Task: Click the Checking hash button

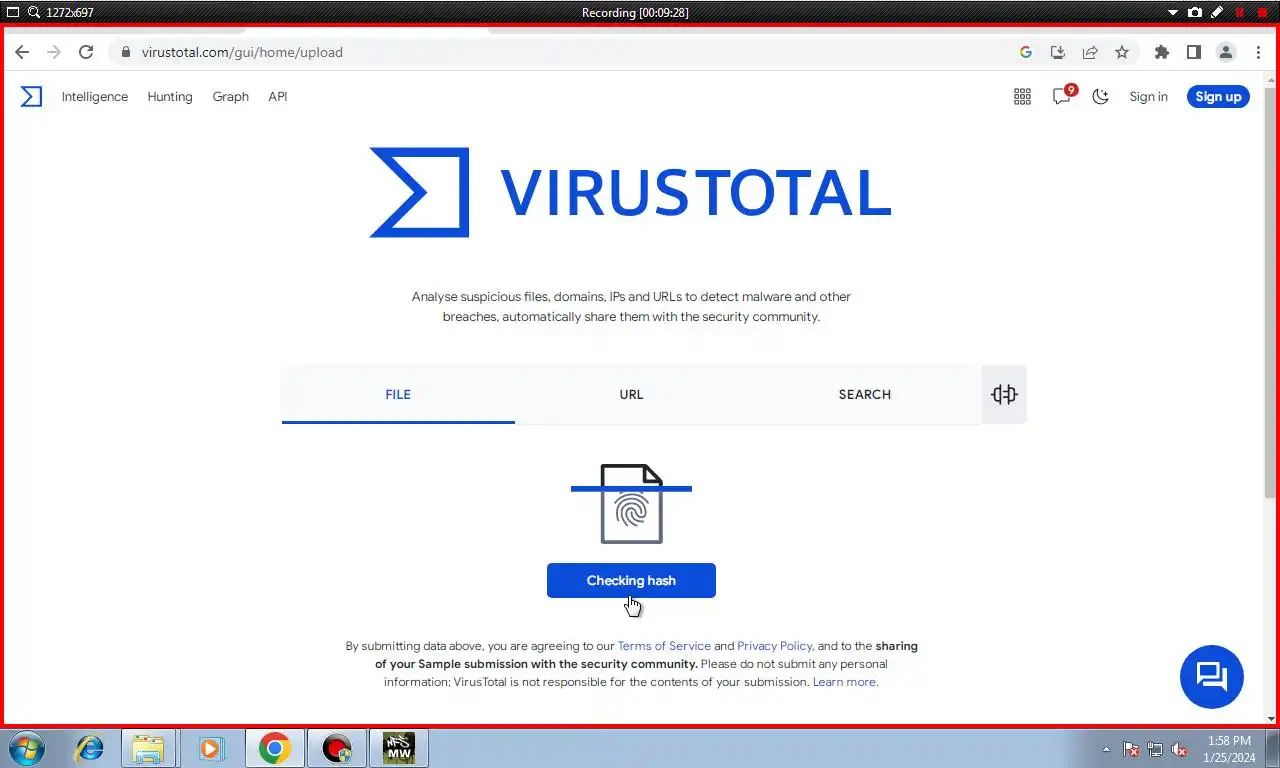Action: (631, 580)
